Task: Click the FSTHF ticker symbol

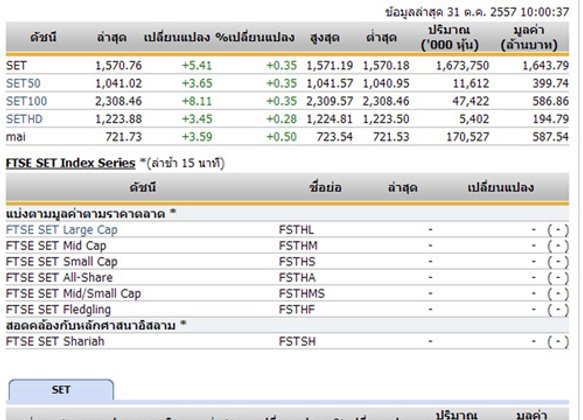Action: pyautogui.click(x=297, y=310)
